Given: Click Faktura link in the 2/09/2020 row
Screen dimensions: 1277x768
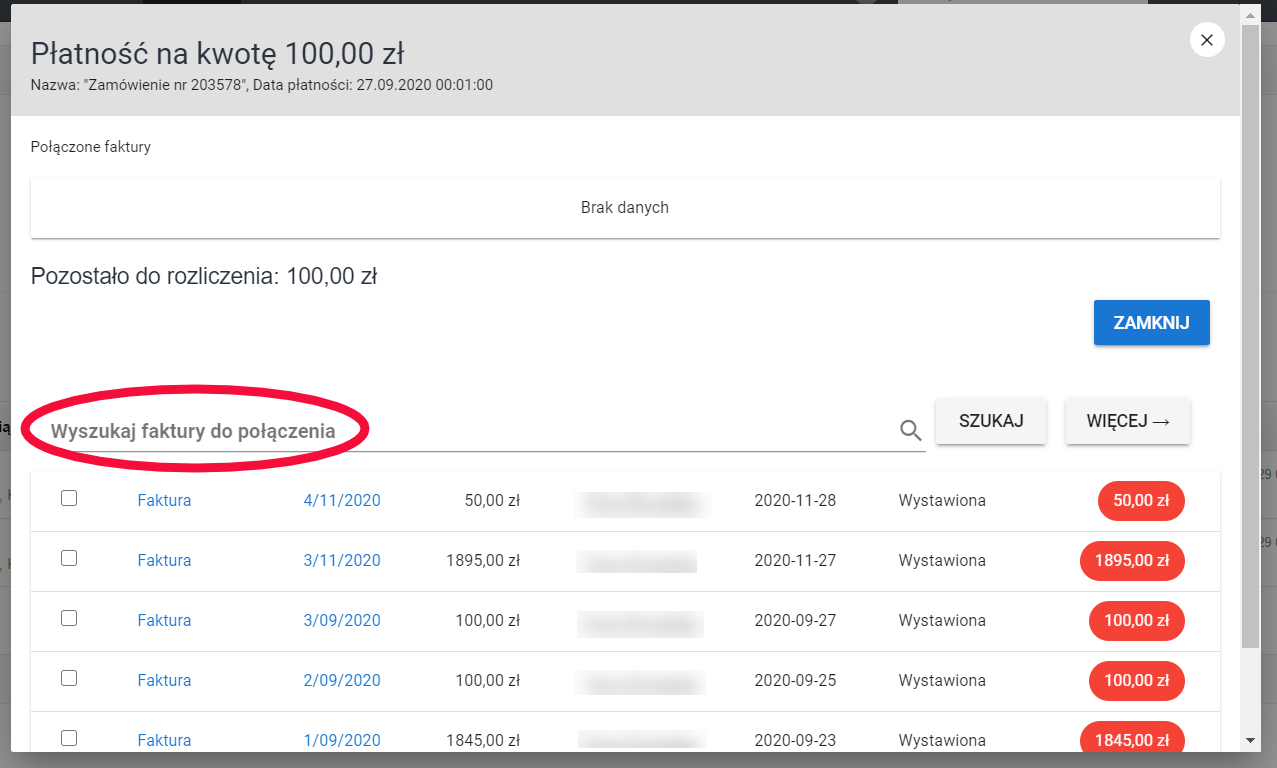Looking at the screenshot, I should (x=164, y=681).
